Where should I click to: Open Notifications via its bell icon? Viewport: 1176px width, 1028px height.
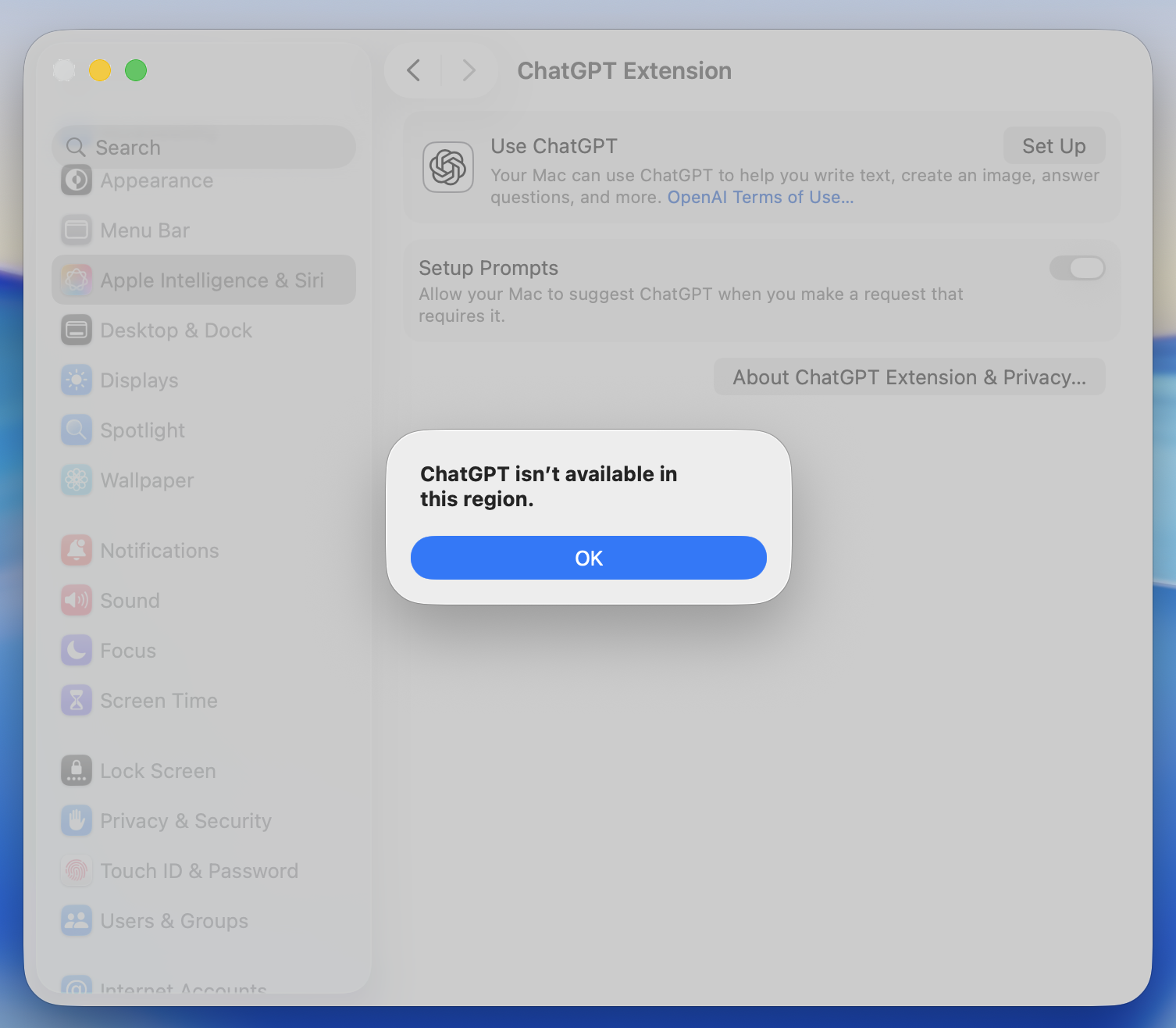point(77,551)
